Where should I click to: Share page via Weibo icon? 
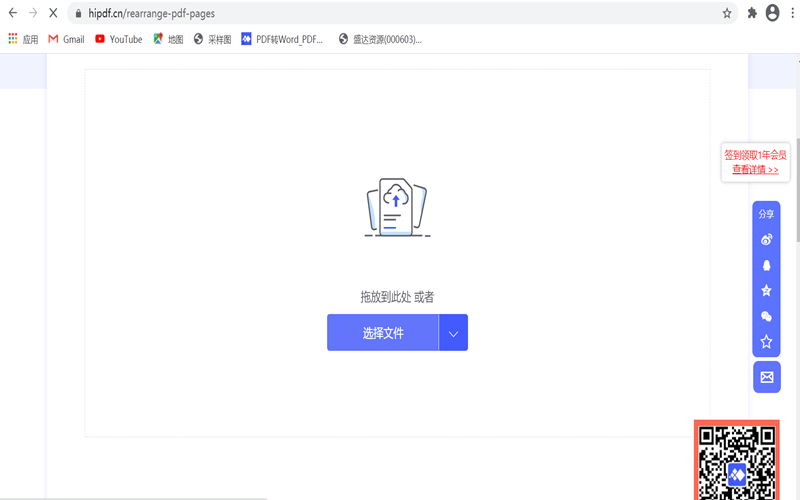766,240
